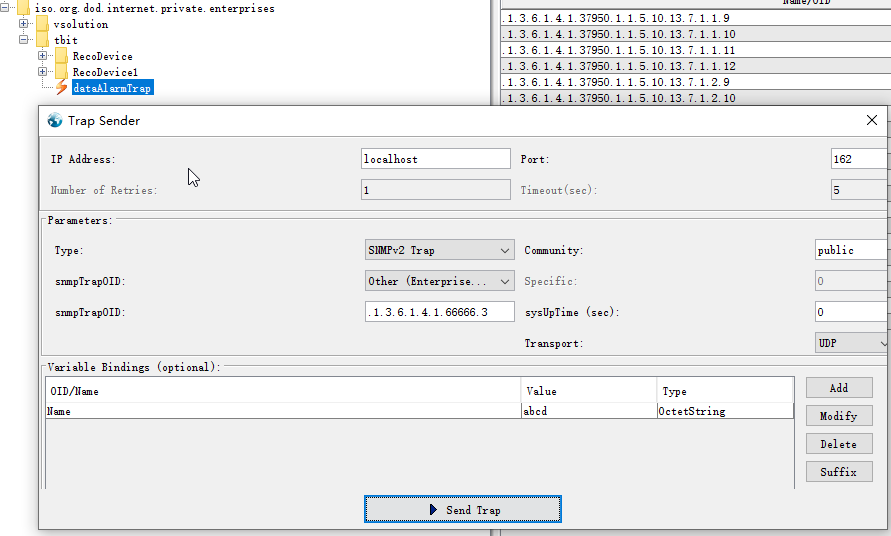The width and height of the screenshot is (891, 536).
Task: Select the Name variable binding row
Action: click(x=419, y=411)
